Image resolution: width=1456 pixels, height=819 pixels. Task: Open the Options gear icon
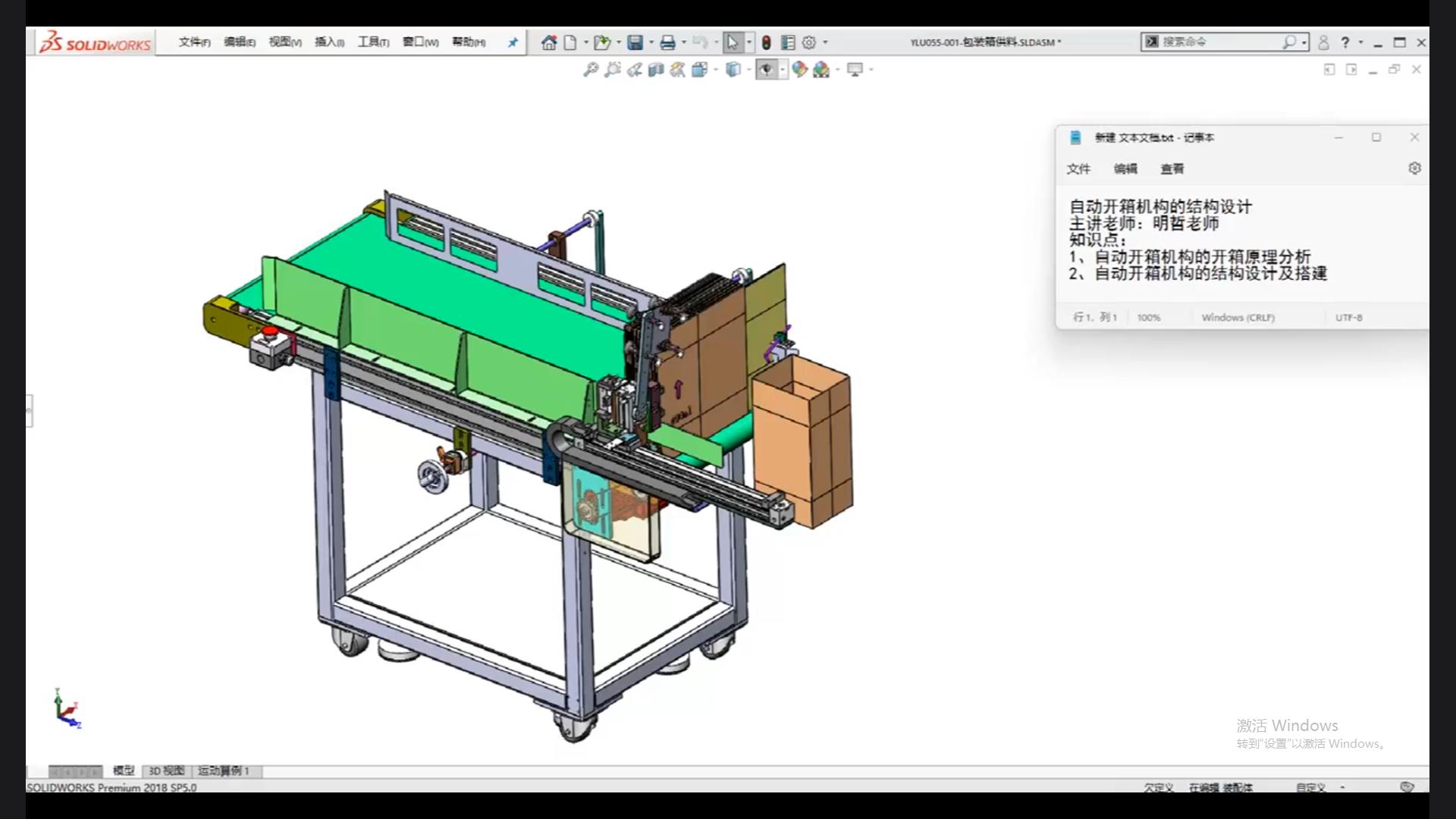(809, 42)
